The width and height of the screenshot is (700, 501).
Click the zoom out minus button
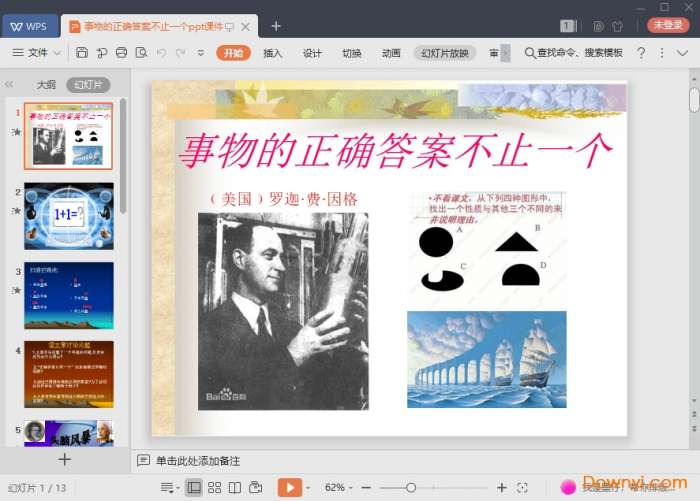[366, 488]
